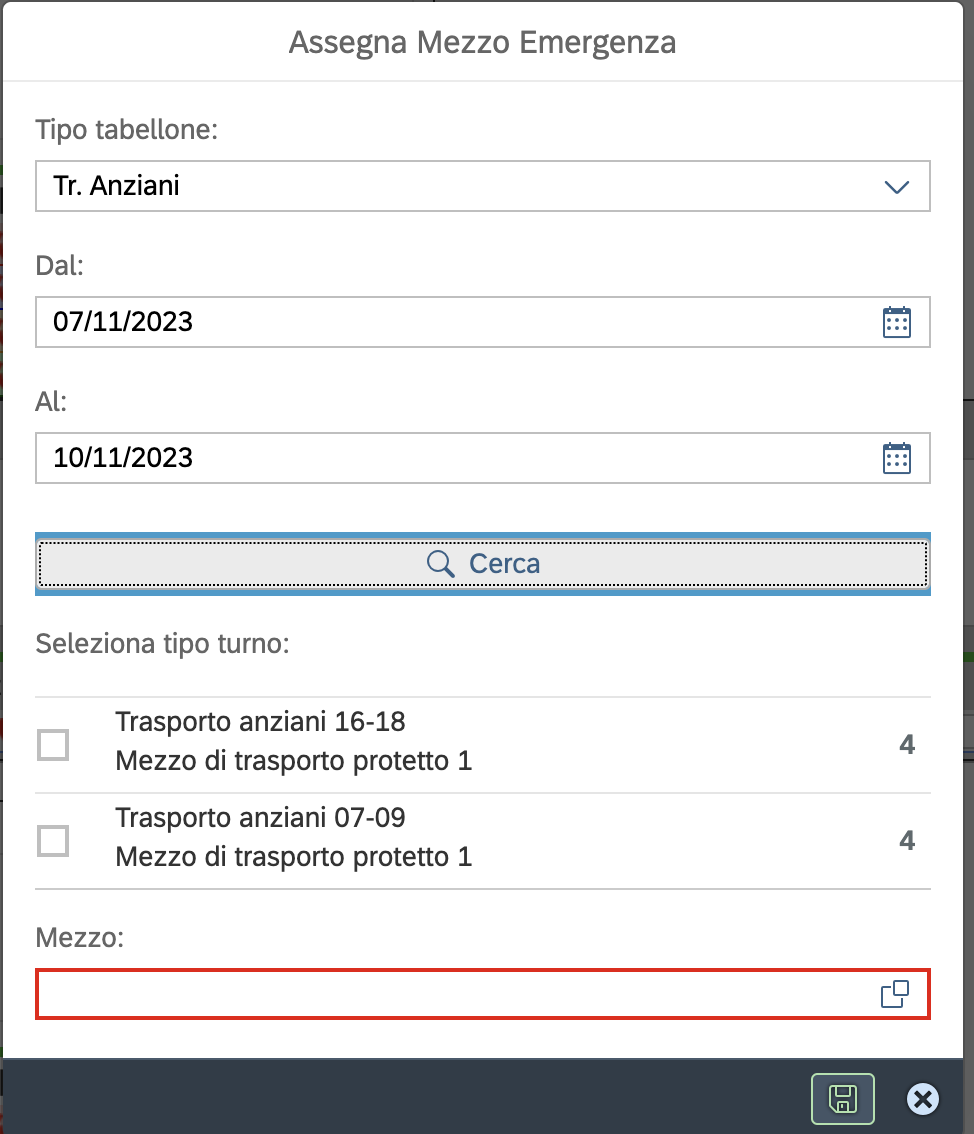The width and height of the screenshot is (974, 1134).
Task: Tick the Trasporto anziani 07-09 checkbox
Action: (53, 841)
